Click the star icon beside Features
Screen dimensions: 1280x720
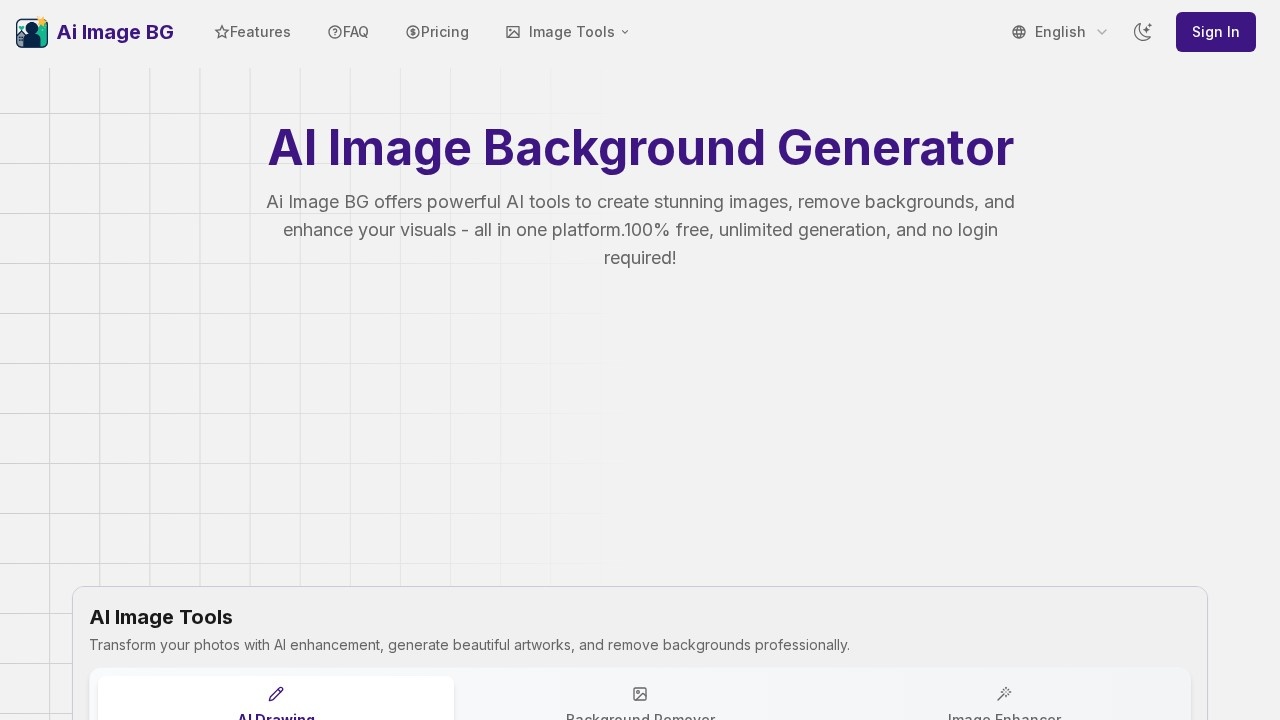point(222,32)
